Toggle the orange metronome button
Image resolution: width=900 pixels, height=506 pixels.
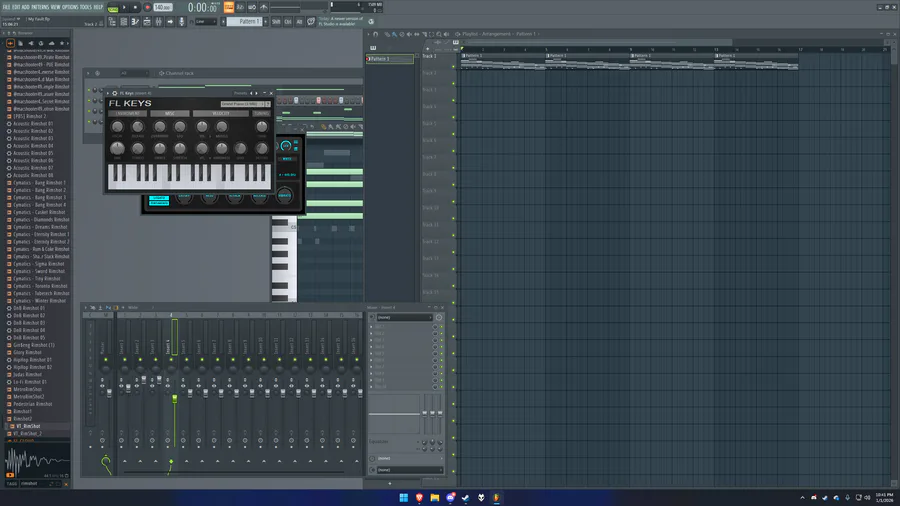tap(228, 7)
